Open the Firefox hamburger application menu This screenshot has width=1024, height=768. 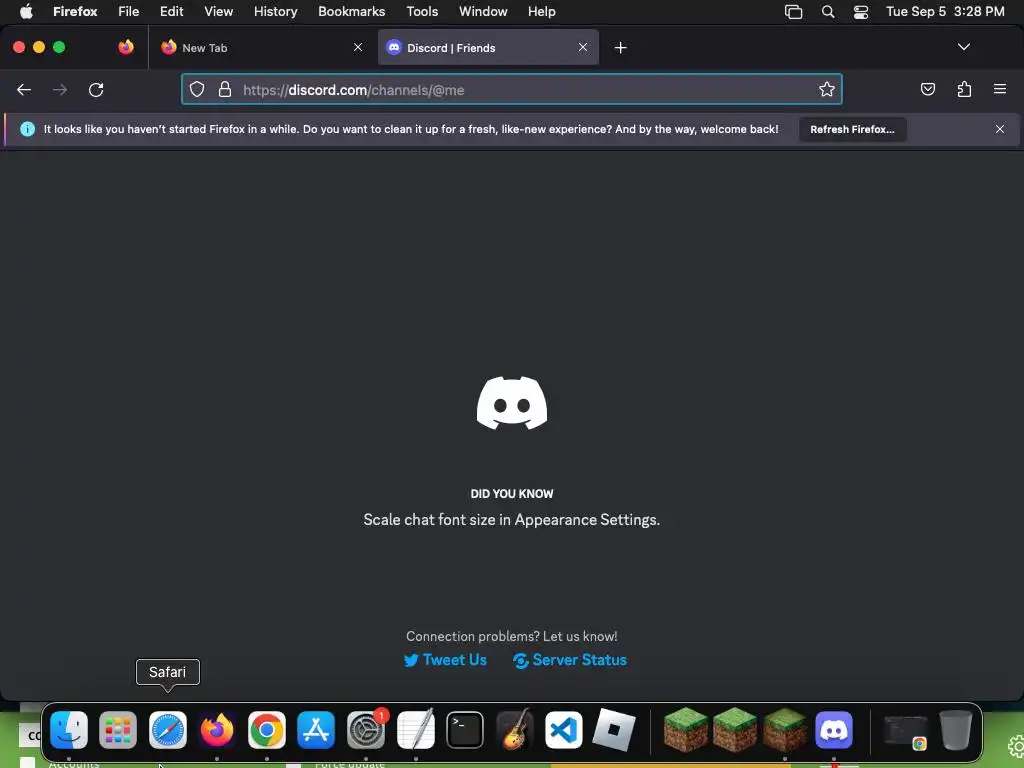tap(999, 89)
